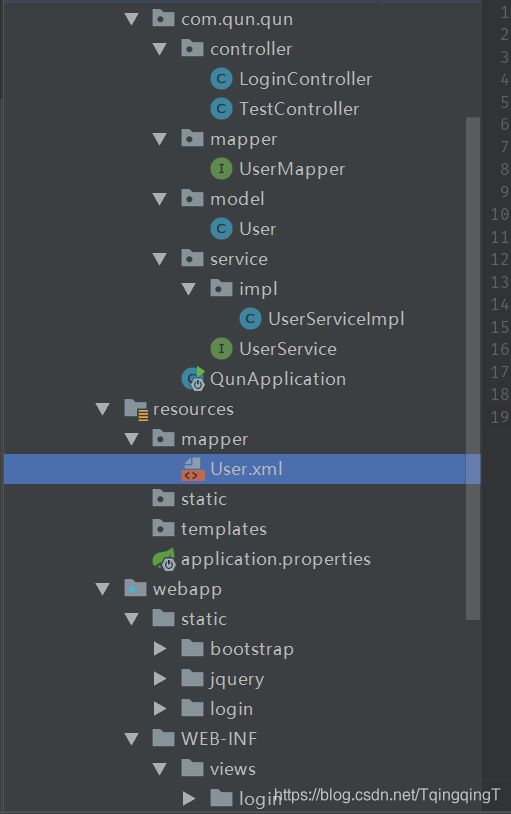Click the static folder icon under resources
511x814 pixels.
pos(163,499)
